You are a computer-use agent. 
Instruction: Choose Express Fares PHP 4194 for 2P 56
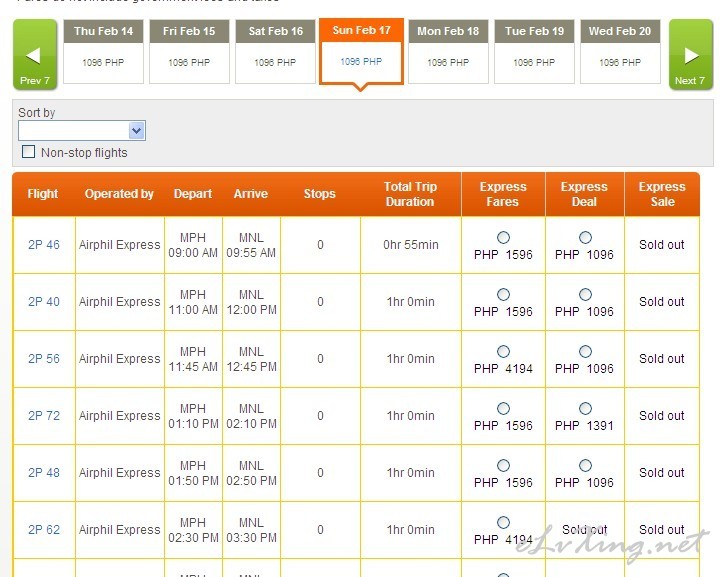click(x=503, y=351)
